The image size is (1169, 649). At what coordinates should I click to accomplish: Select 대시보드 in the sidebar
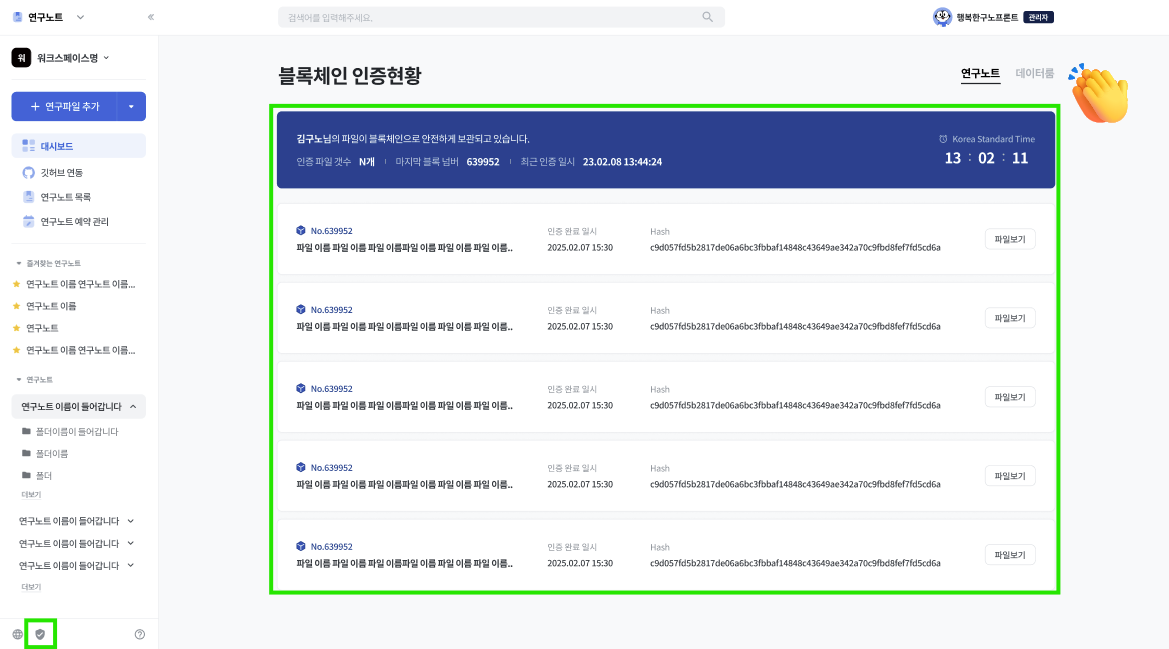pyautogui.click(x=78, y=145)
